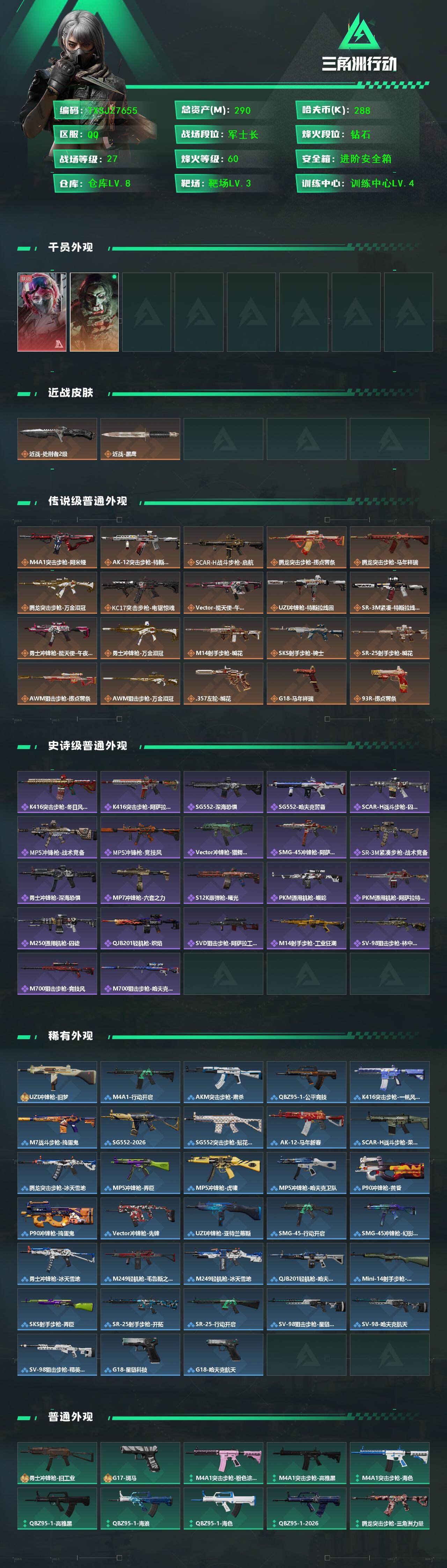Select the KC17突击步枪-电锯惊魂 skin
Screen dimensions: 447x1568
pos(140,593)
